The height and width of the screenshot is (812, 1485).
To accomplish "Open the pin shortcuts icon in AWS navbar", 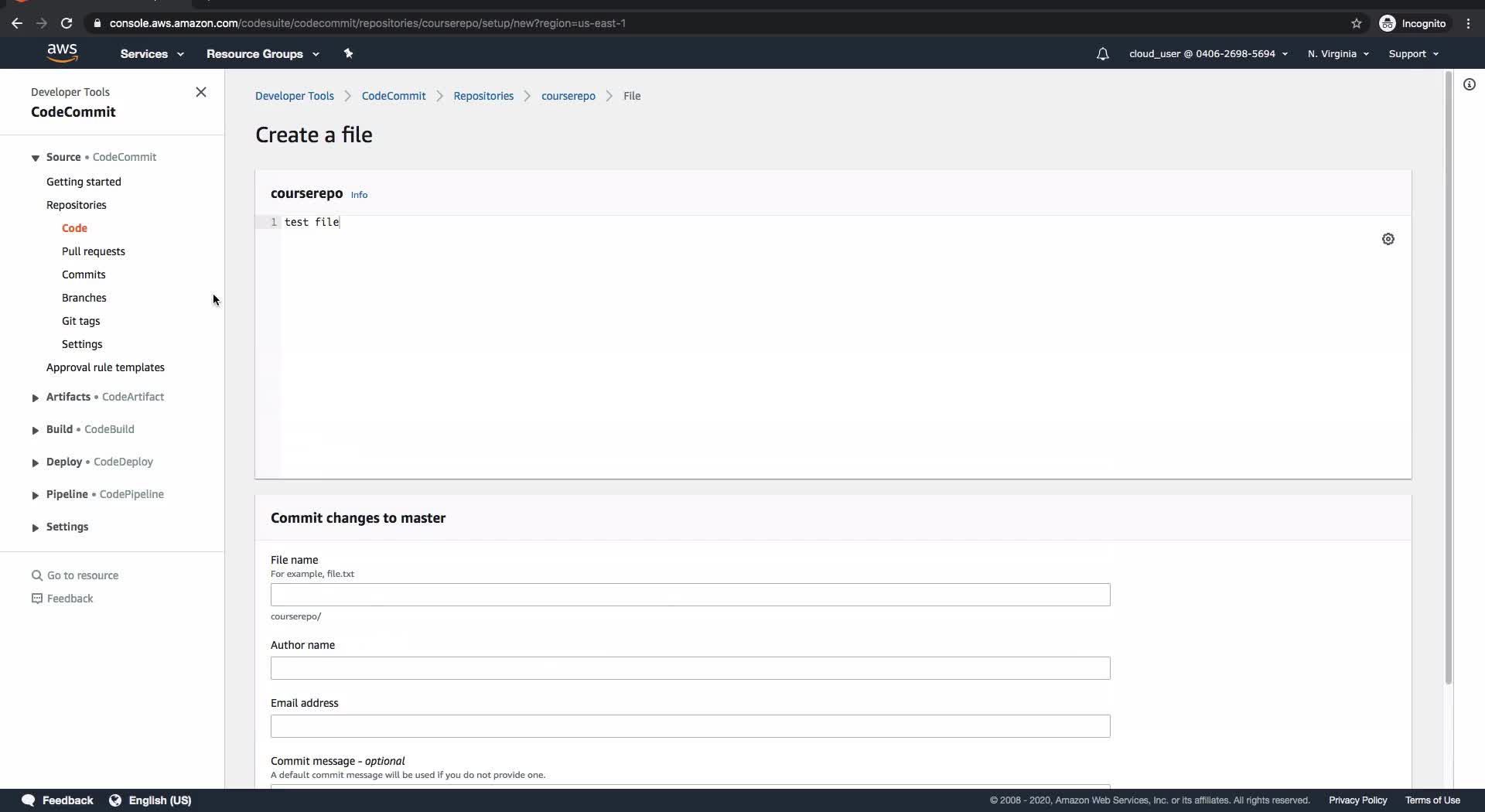I will tap(348, 53).
